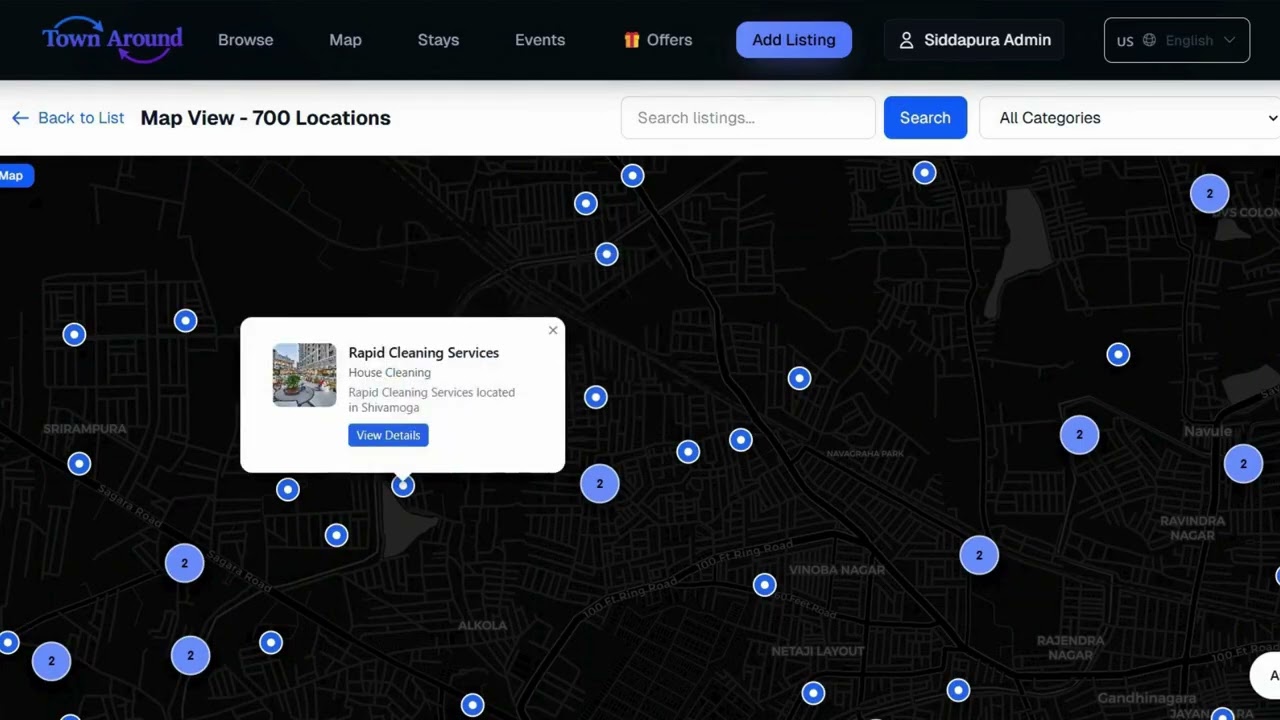Click the globe icon in language selector

point(1149,40)
